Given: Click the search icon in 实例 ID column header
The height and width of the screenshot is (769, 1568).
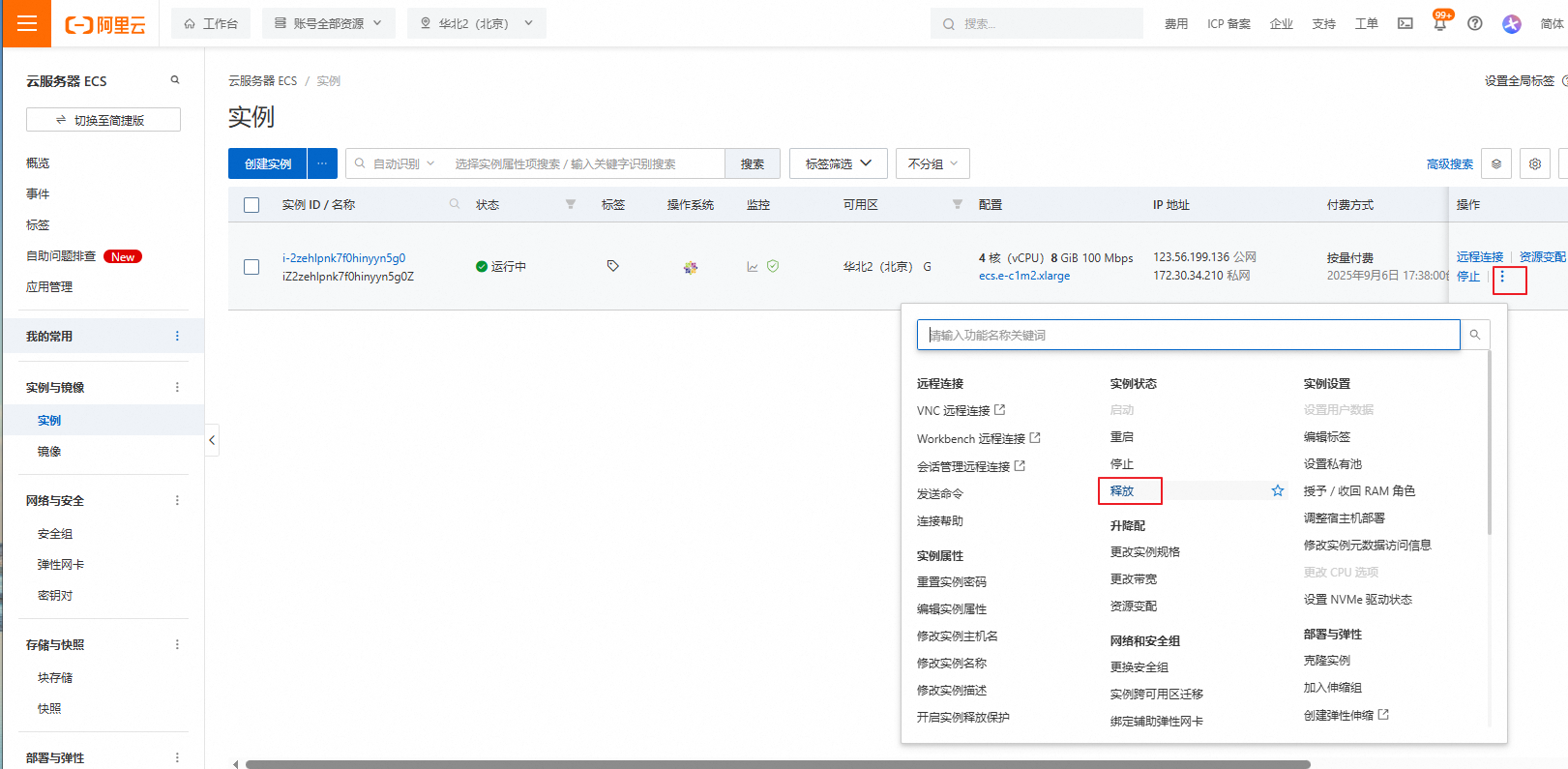Looking at the screenshot, I should 455,204.
